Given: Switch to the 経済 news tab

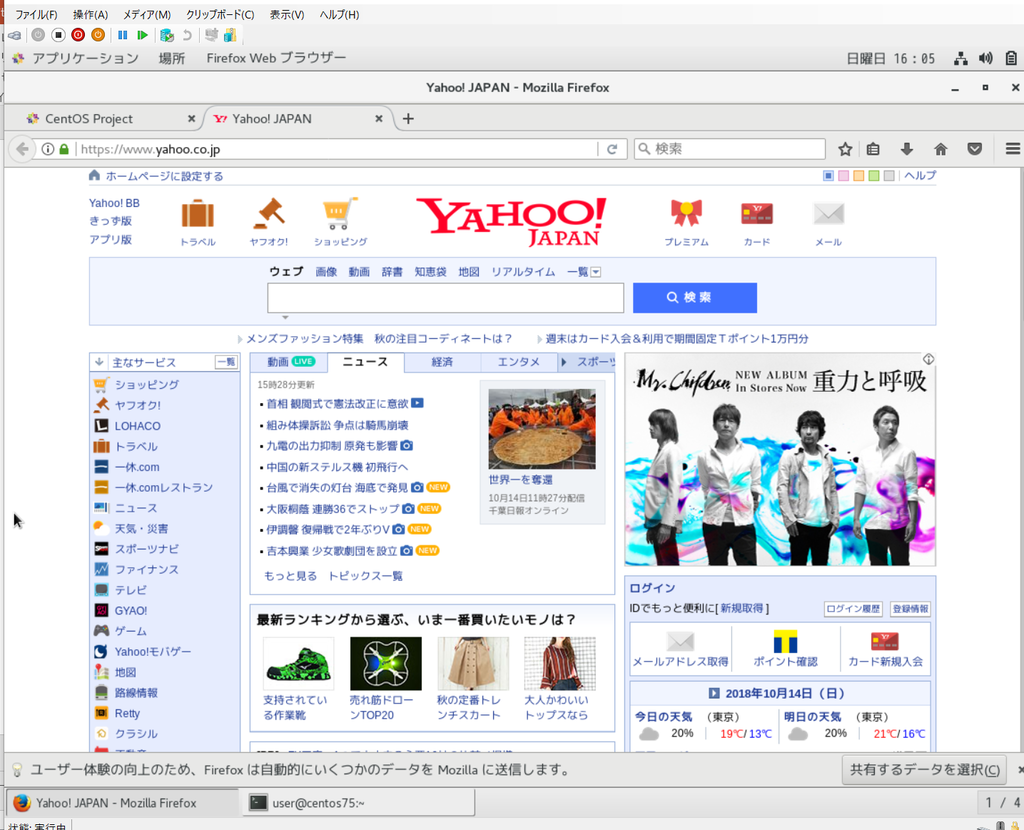Looking at the screenshot, I should tap(442, 362).
